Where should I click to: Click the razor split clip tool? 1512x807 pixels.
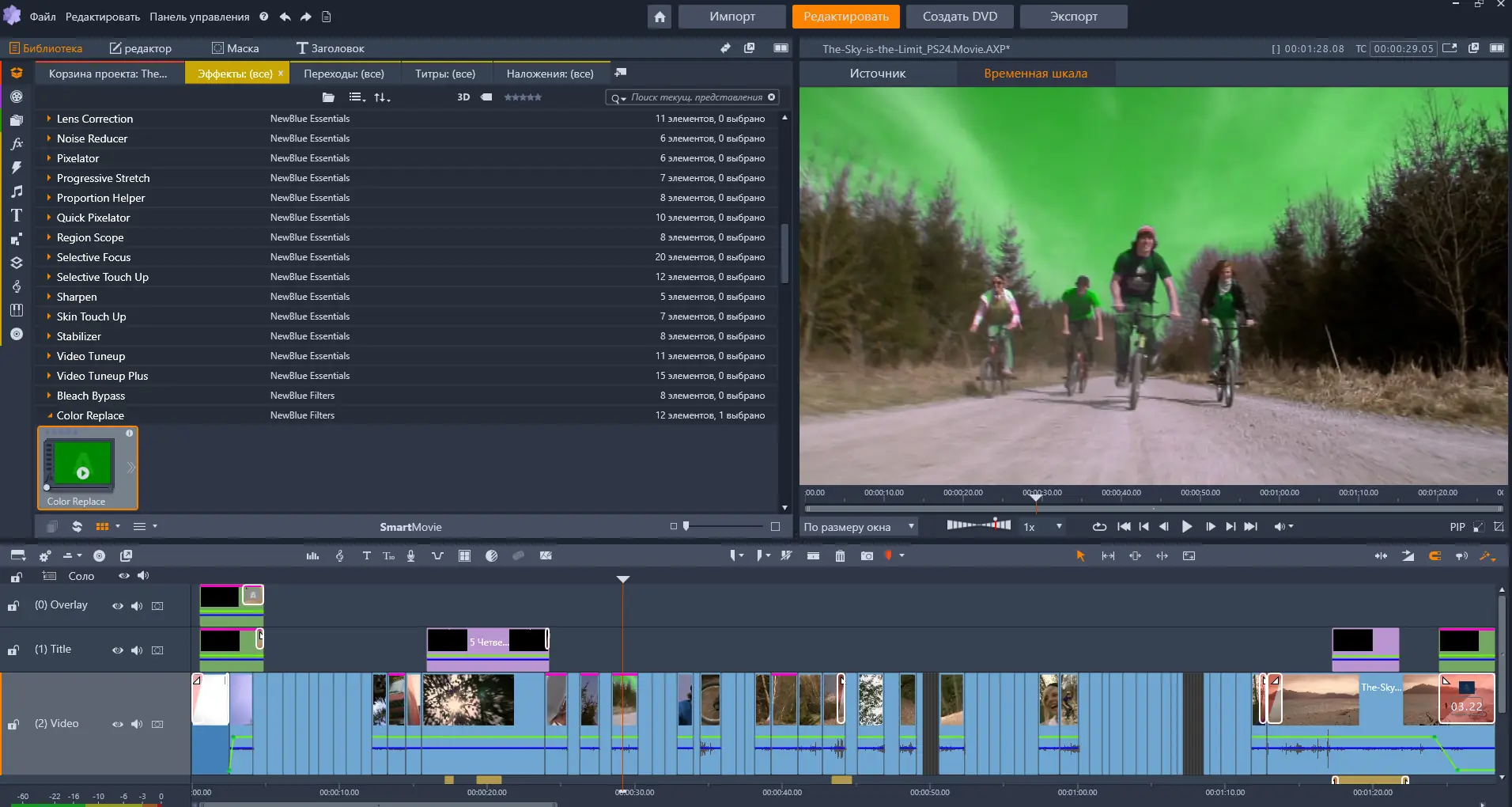pos(813,556)
